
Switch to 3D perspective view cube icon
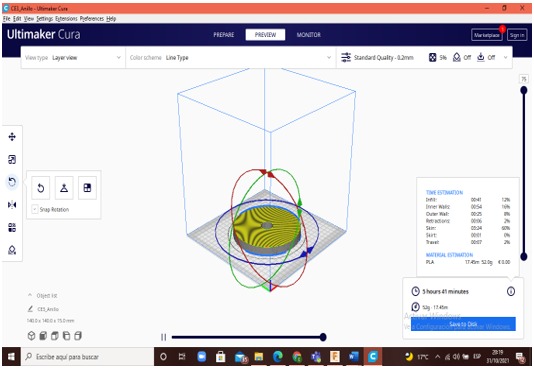click(31, 336)
